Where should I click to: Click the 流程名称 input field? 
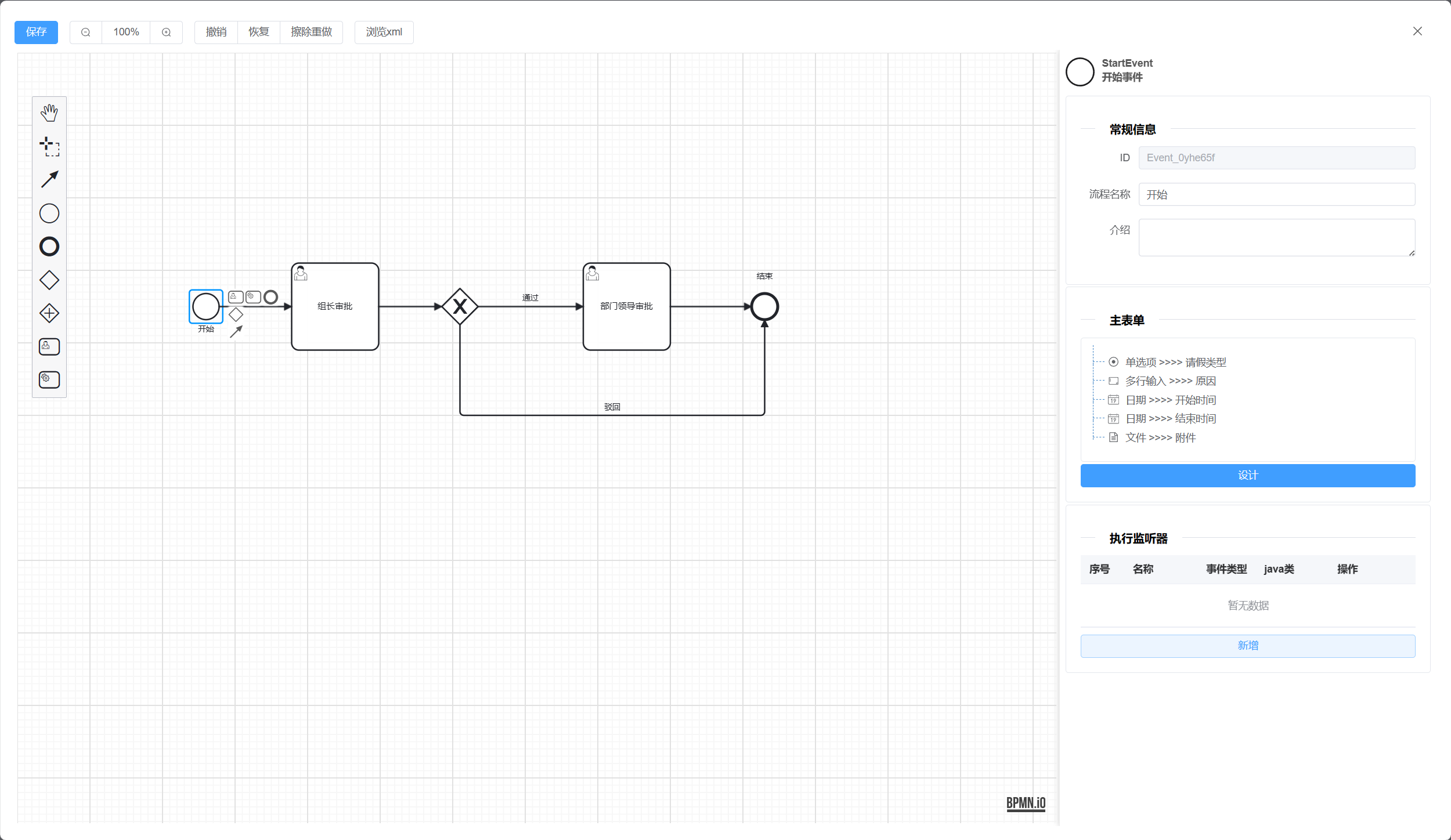click(x=1276, y=195)
